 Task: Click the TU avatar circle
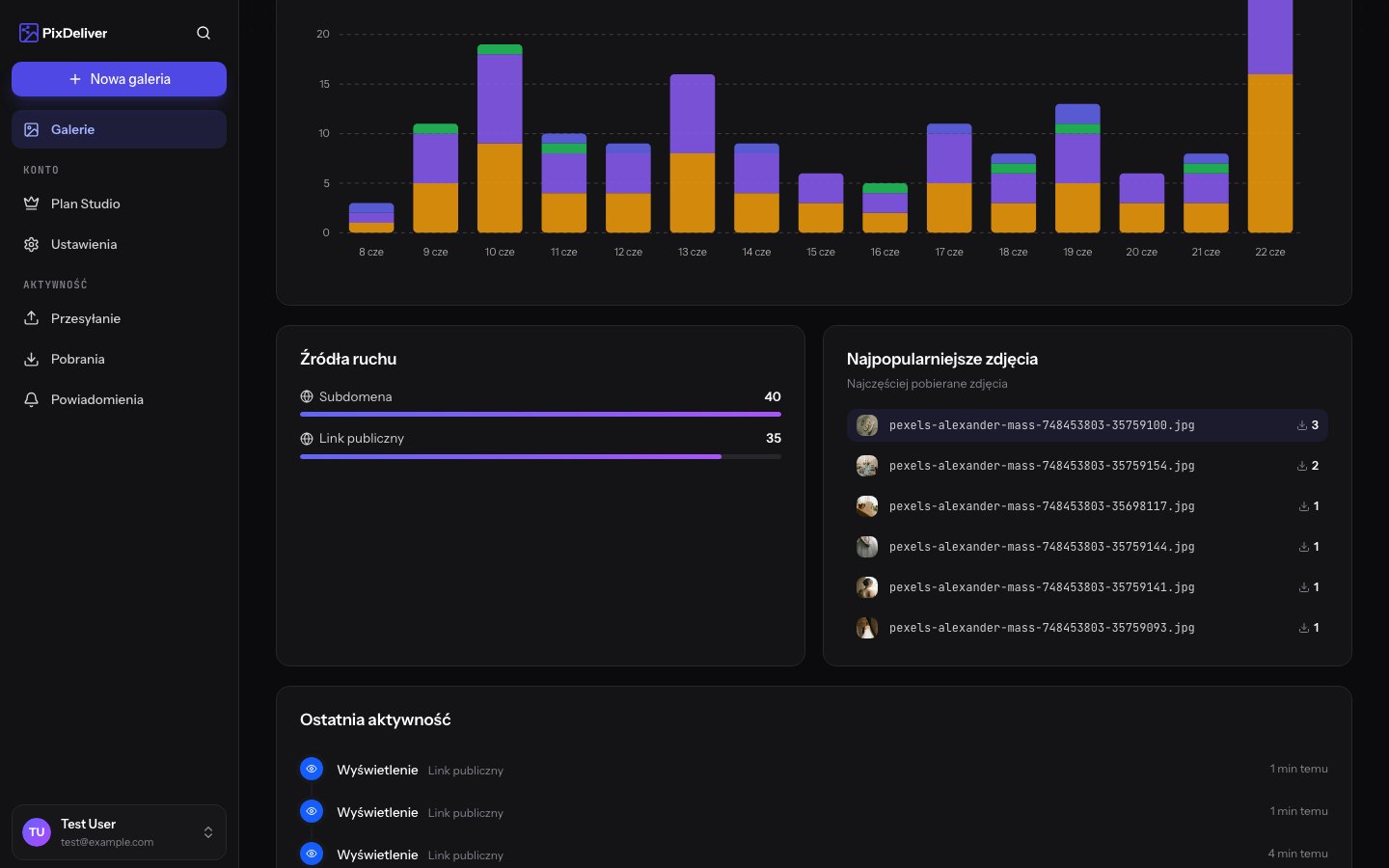click(37, 832)
